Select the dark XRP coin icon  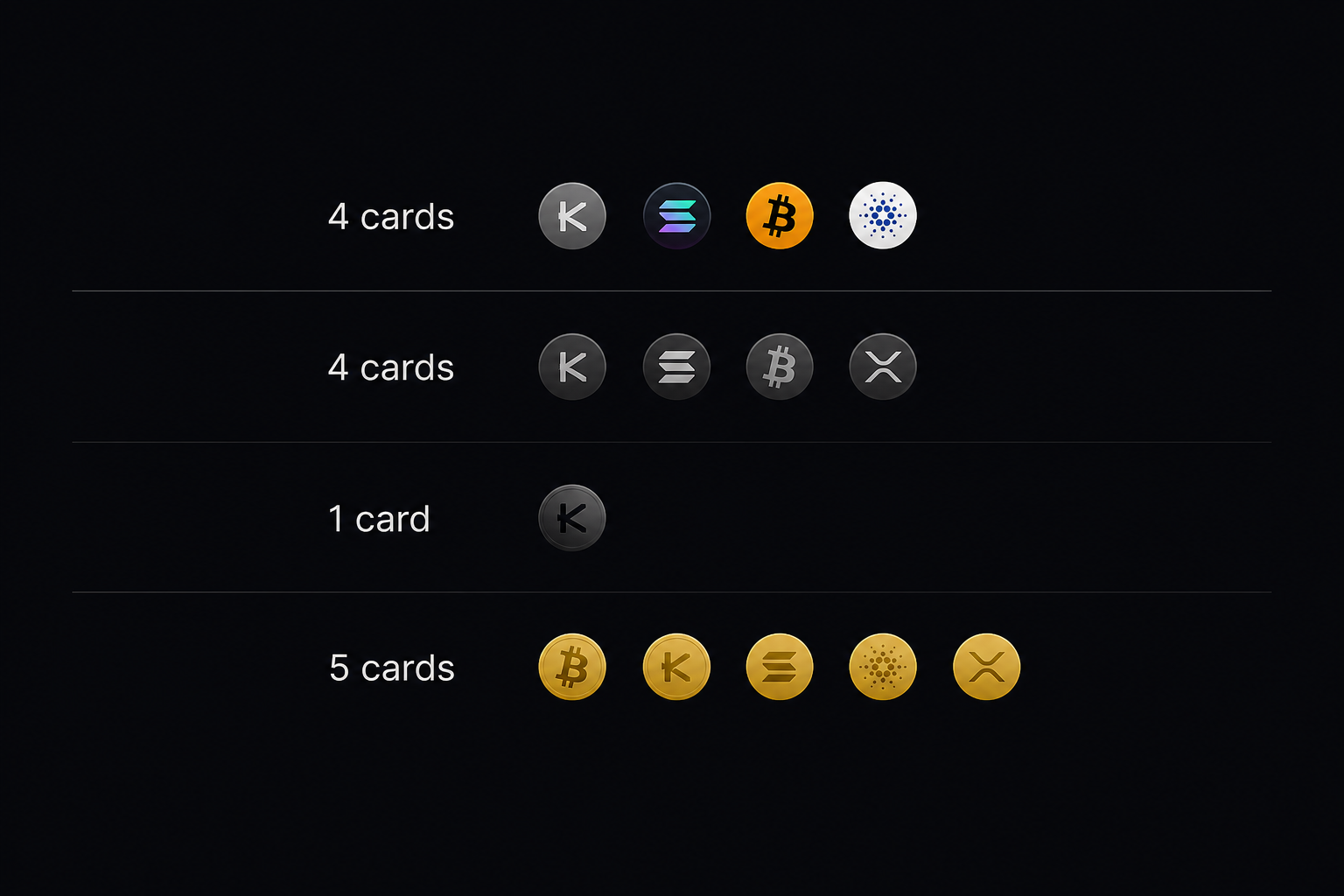click(x=883, y=367)
